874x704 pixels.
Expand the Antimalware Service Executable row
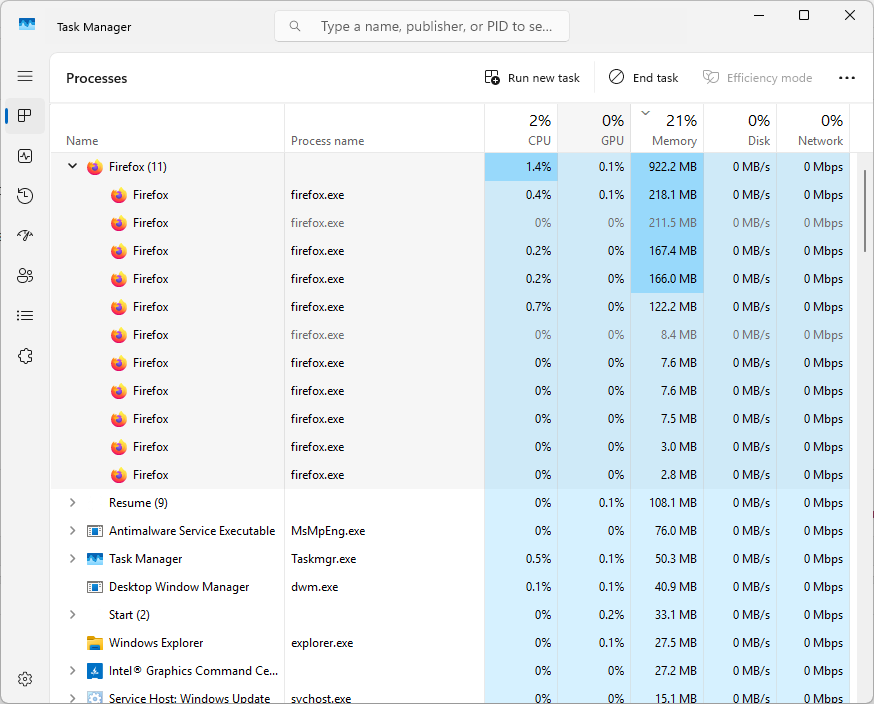pos(72,531)
